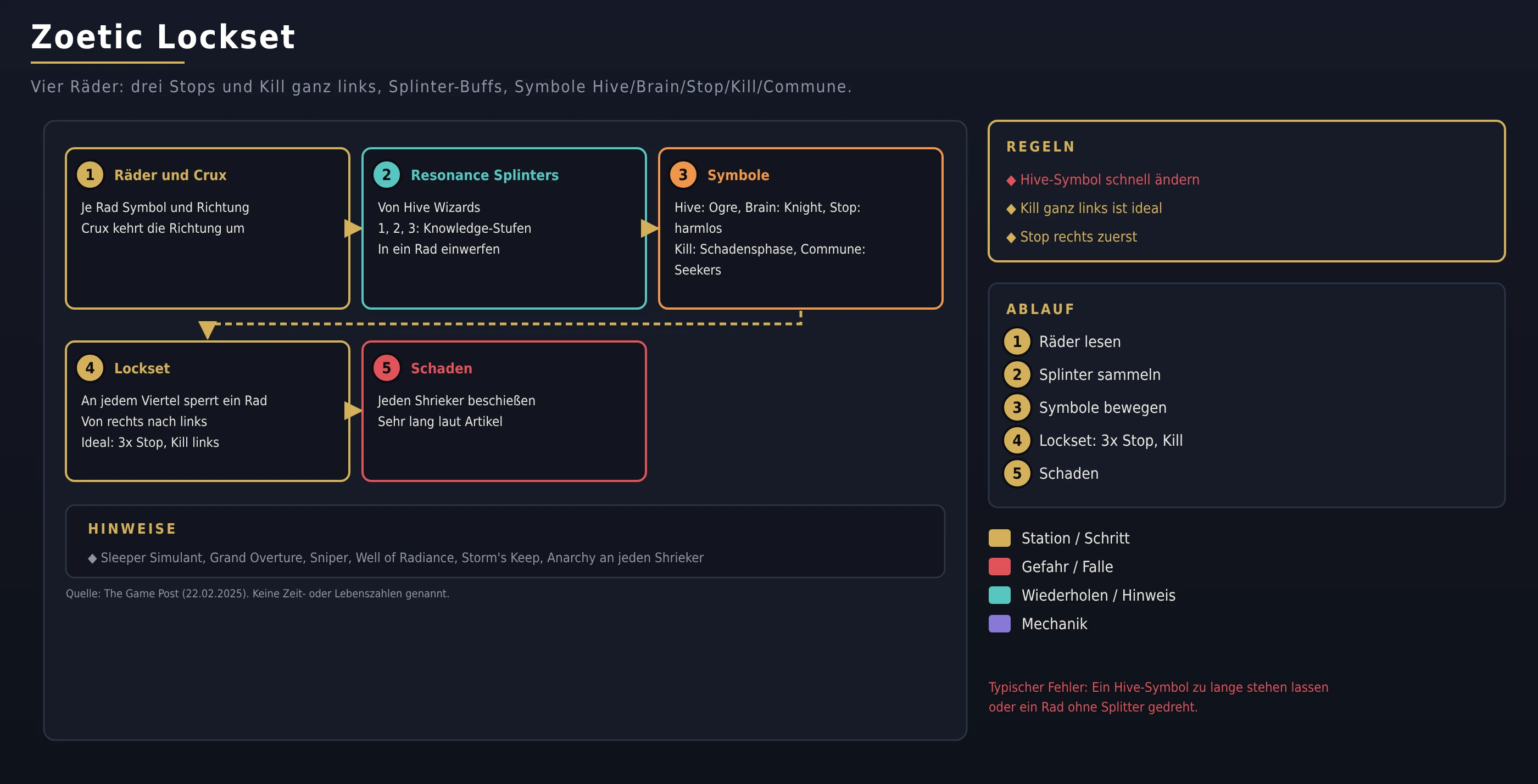Click the downward arrow above the Lockset card

tap(207, 330)
